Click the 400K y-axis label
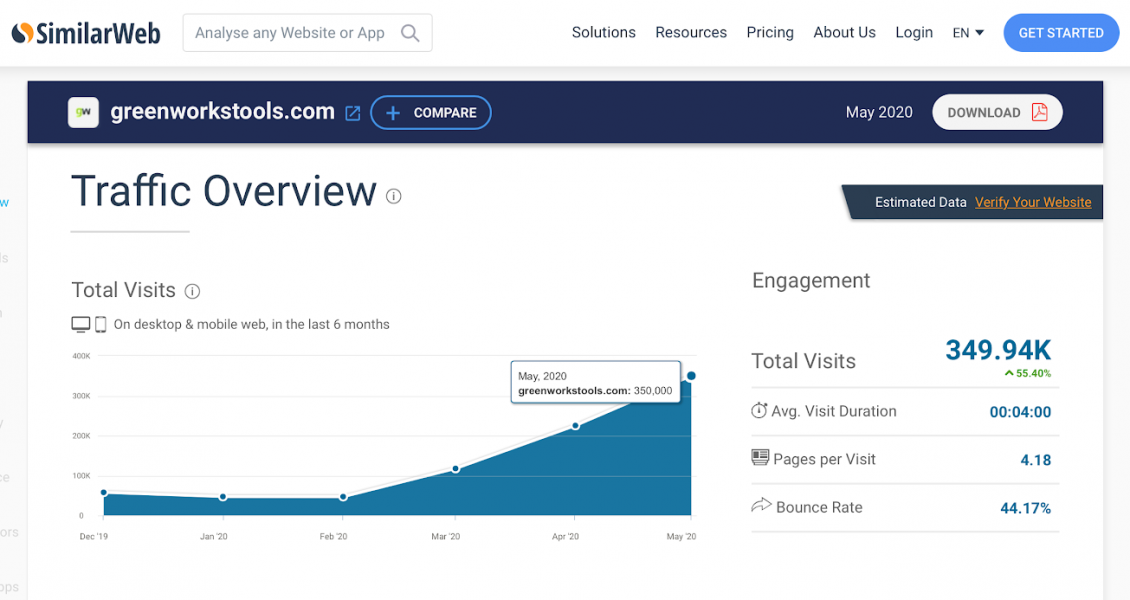This screenshot has width=1130, height=600. 81,356
